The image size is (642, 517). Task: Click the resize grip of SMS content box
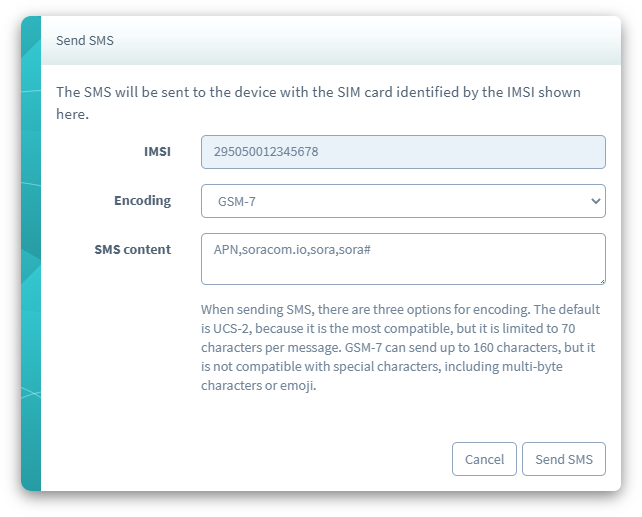(601, 280)
